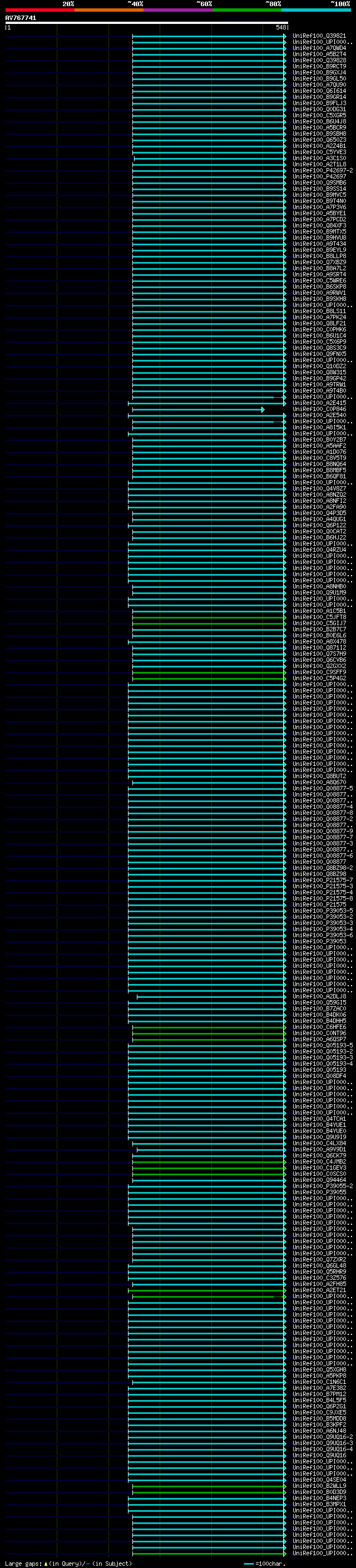The image size is (356, 1568).
Task: Click the green ~80% identity legend segment
Action: point(247,10)
